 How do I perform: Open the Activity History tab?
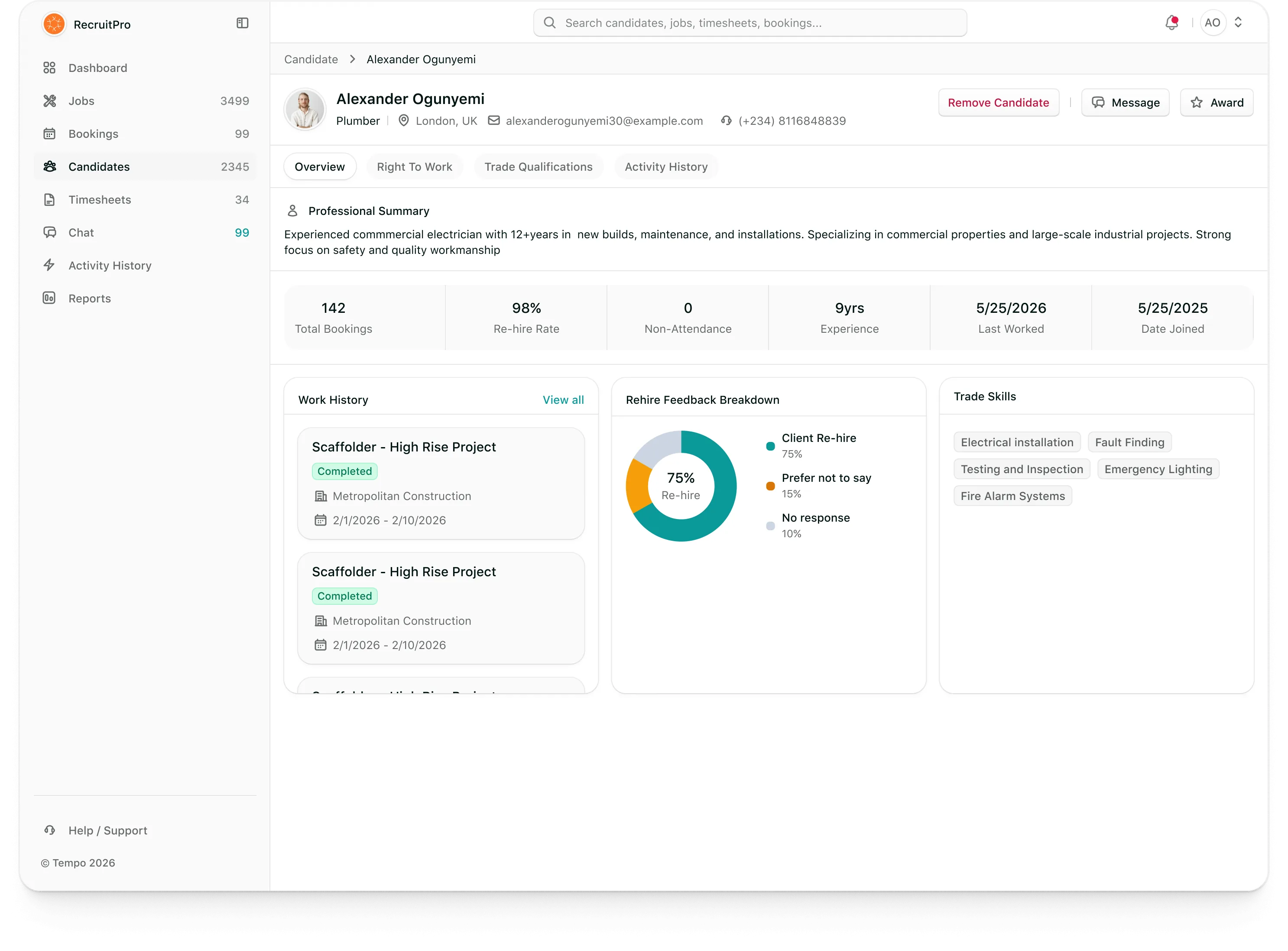click(666, 167)
